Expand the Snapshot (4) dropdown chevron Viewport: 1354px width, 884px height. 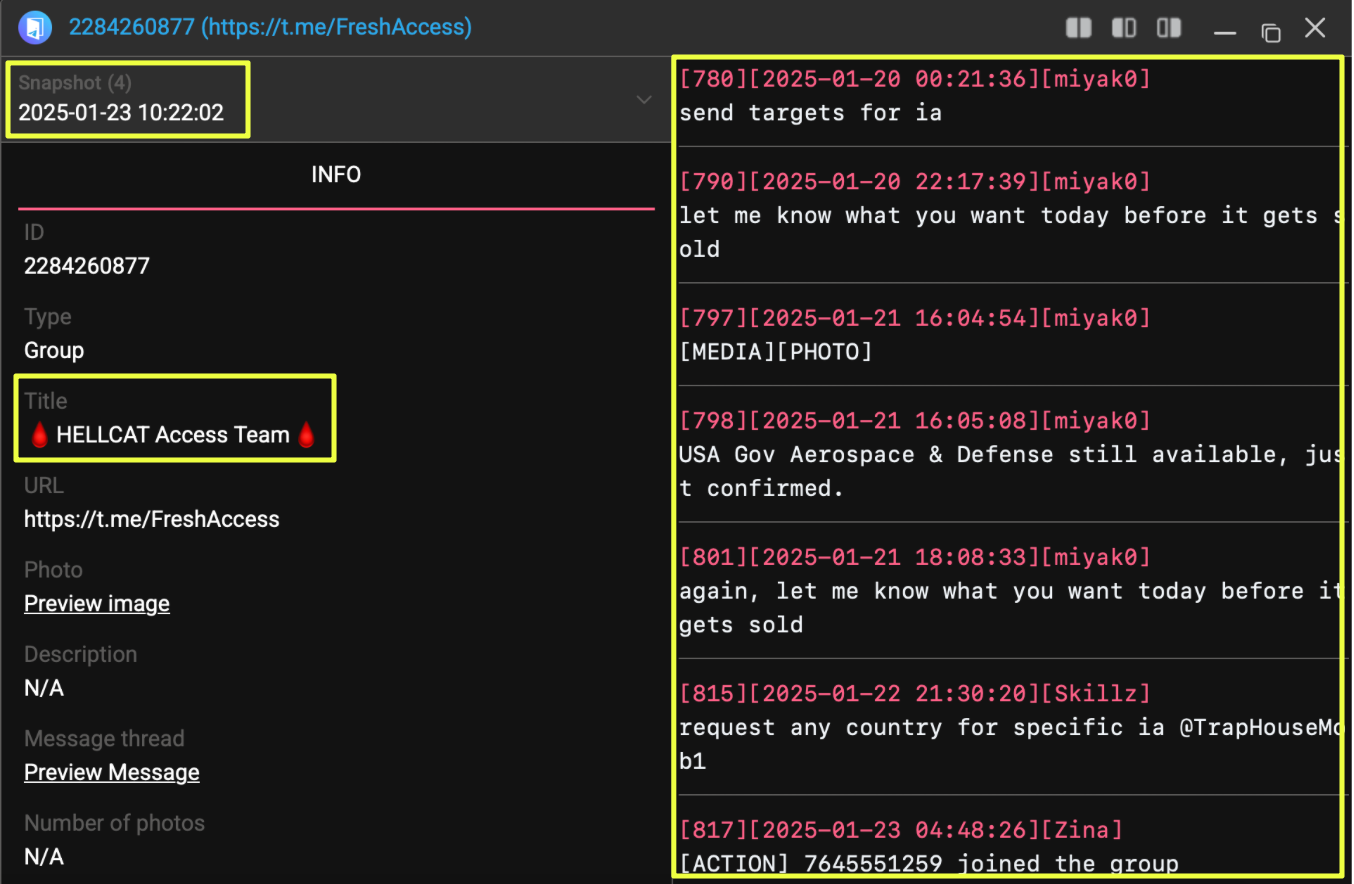click(x=644, y=99)
